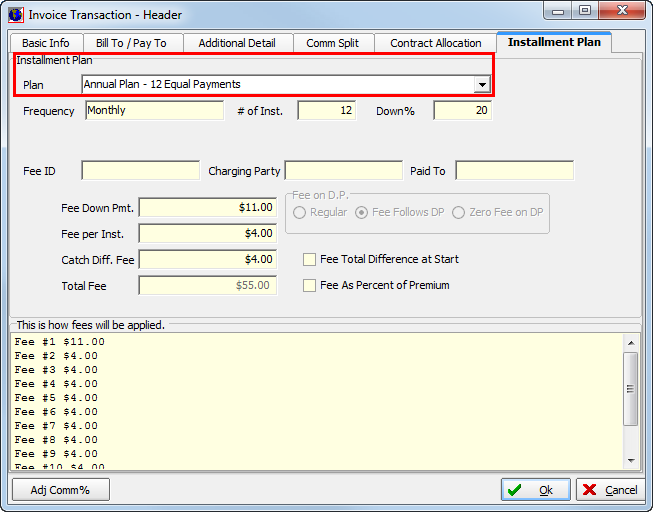Enable Fee Total Difference at Start
This screenshot has width=653, height=512.
310,259
